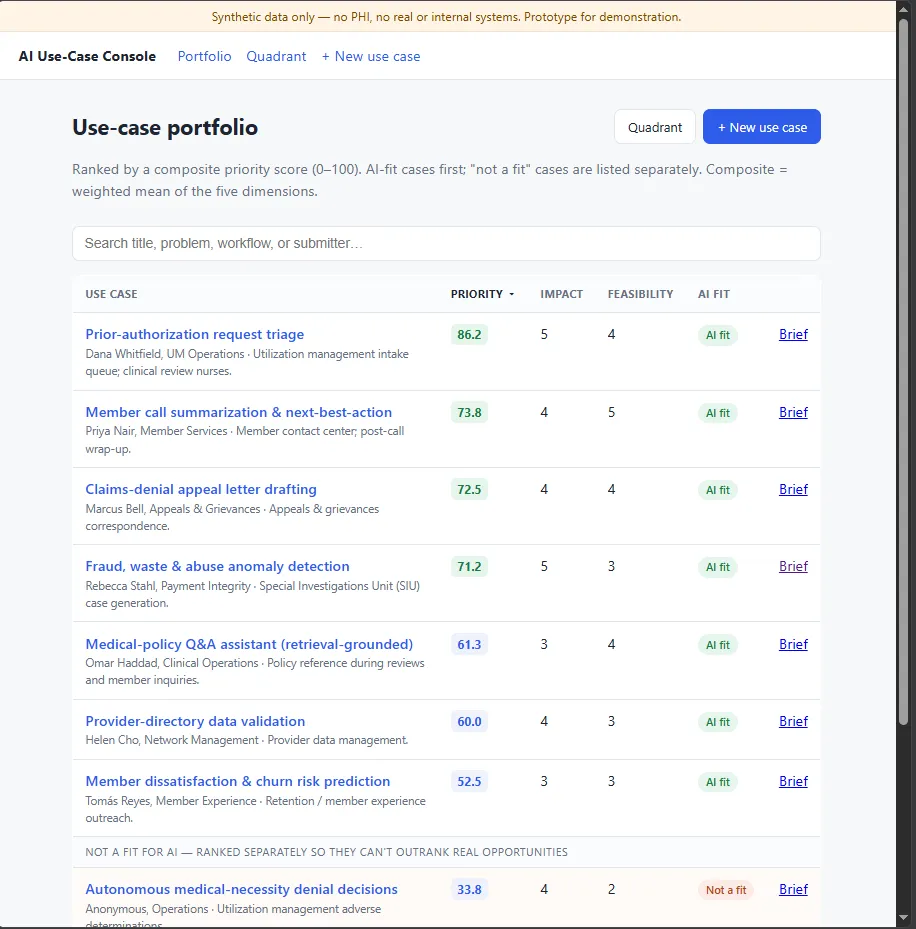Open Prior-authorization request triage
Viewport: 916px width, 929px height.
pos(195,334)
